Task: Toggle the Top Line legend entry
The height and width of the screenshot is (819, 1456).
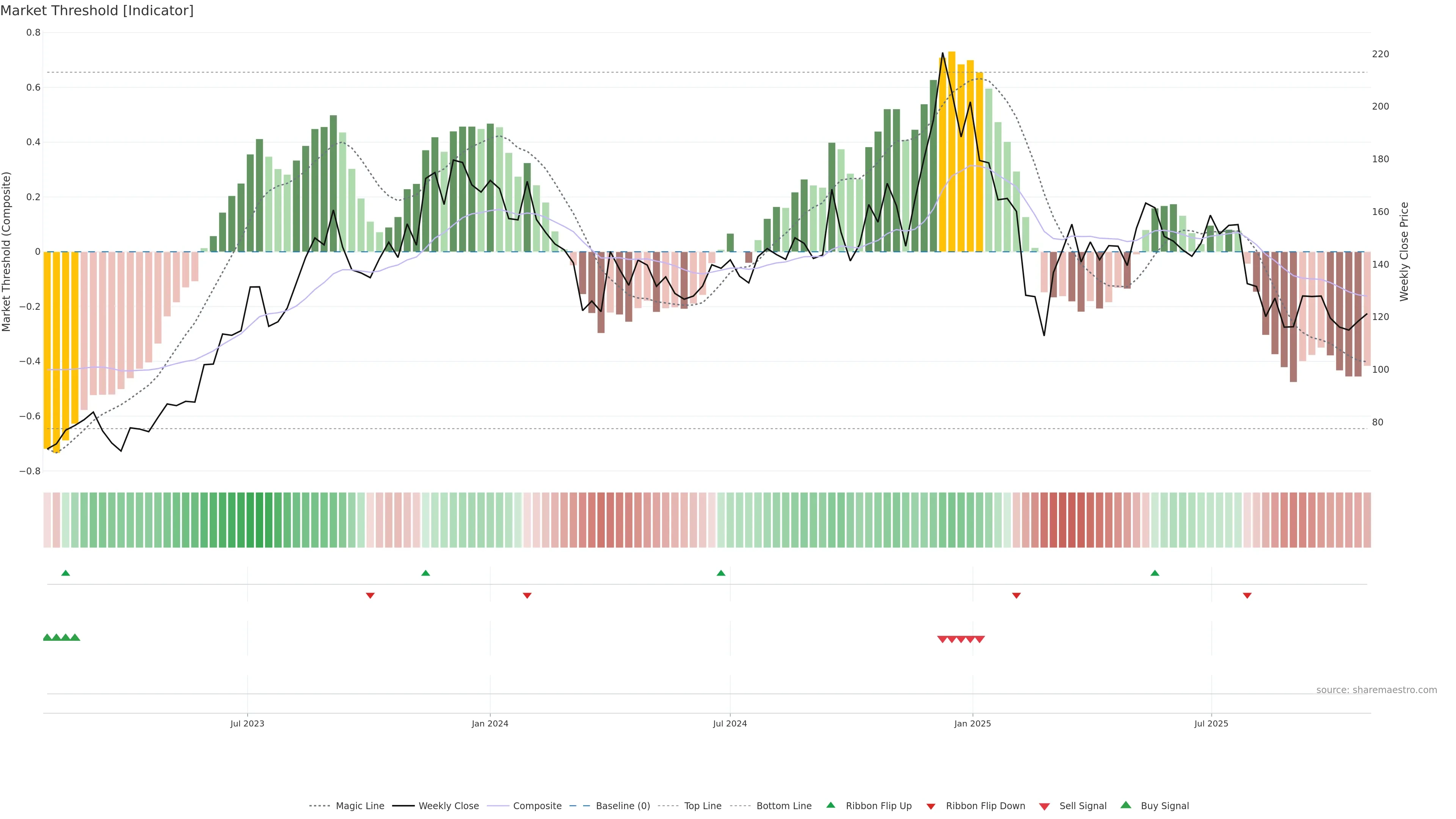Action: (703, 806)
